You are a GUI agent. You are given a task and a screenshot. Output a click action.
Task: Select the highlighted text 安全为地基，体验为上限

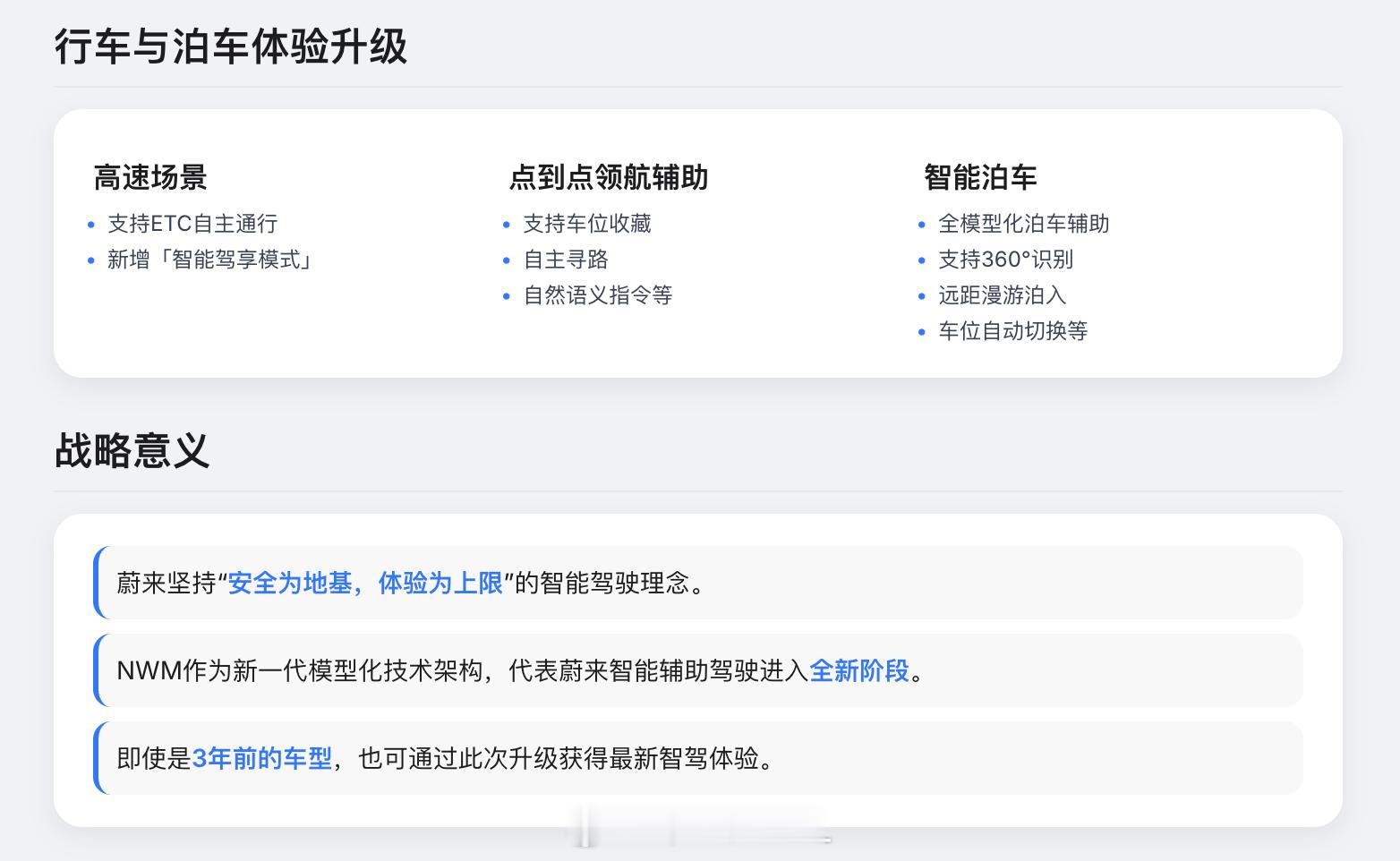[365, 584]
